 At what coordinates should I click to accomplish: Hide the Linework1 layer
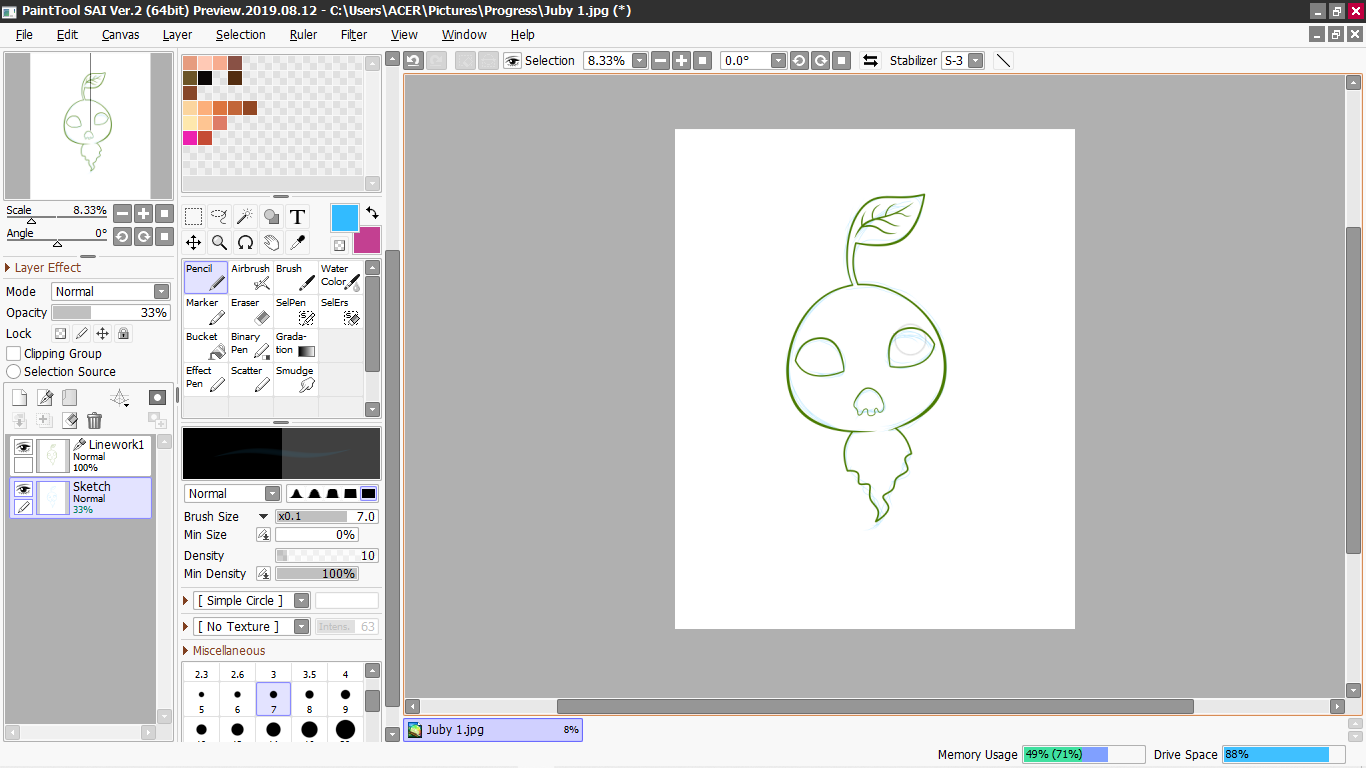tap(23, 448)
